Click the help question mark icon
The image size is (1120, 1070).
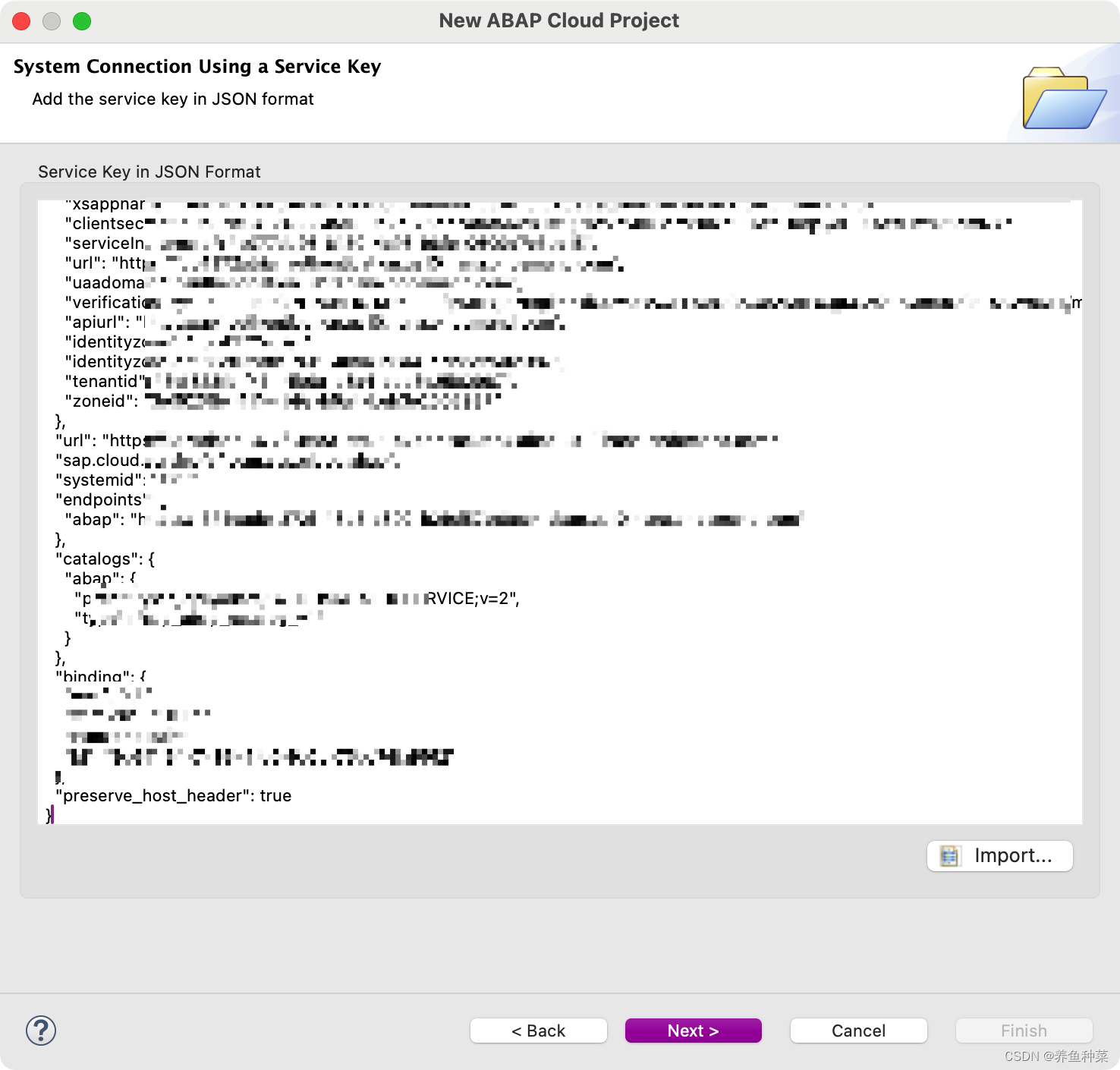pos(42,1031)
